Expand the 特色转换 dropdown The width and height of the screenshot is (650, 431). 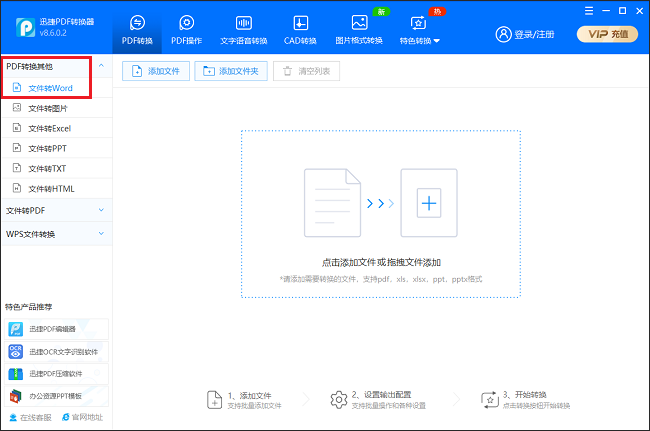(420, 30)
